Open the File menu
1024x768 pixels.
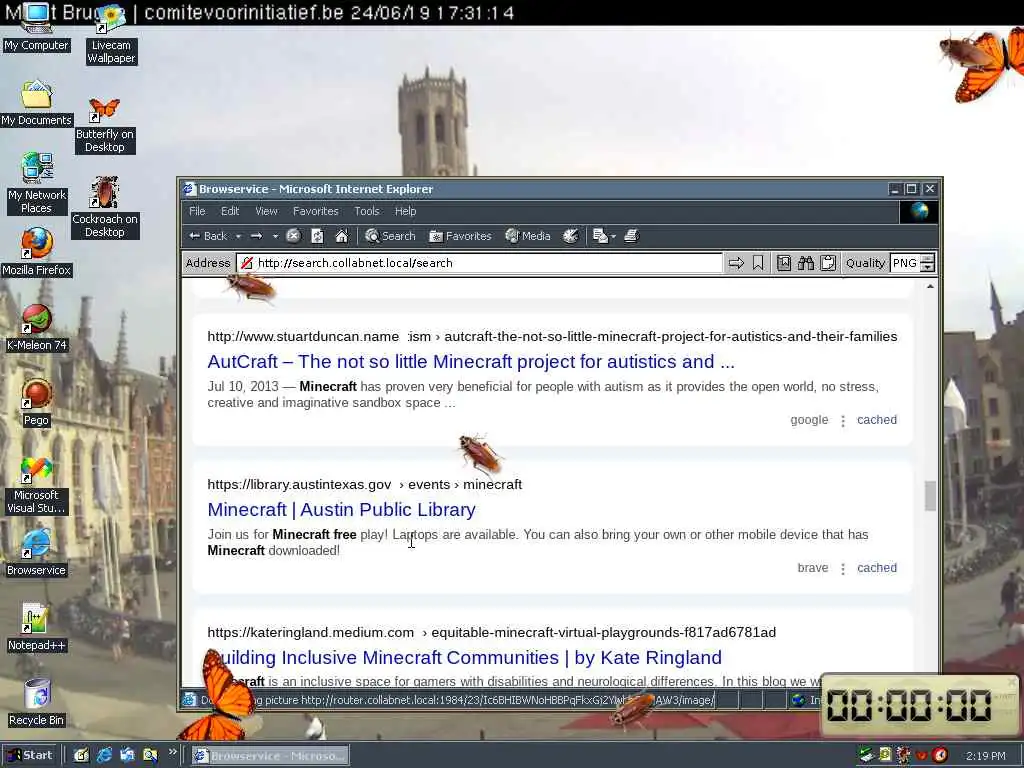[x=197, y=211]
